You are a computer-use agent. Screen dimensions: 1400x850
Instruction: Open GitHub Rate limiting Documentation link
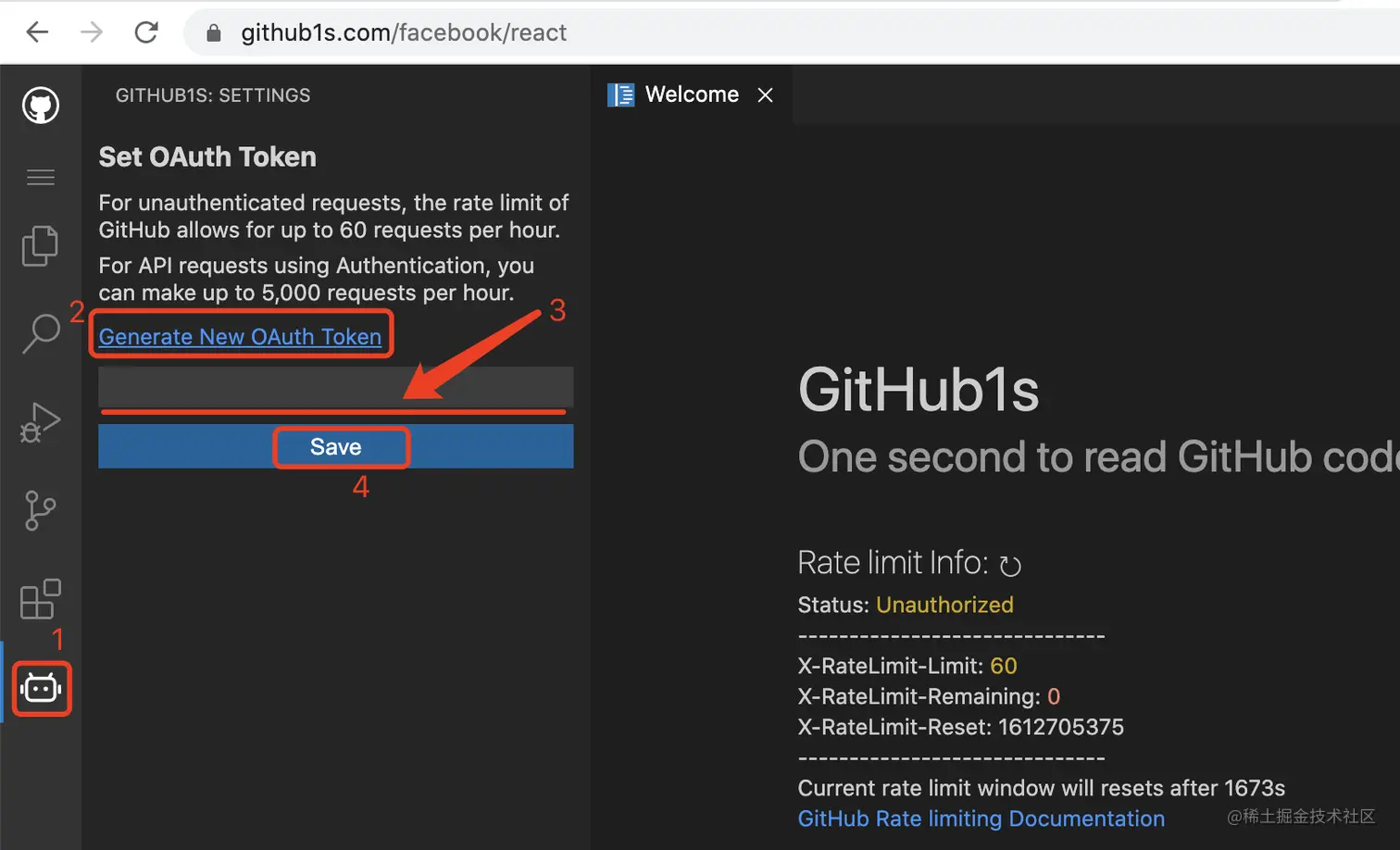tap(981, 819)
